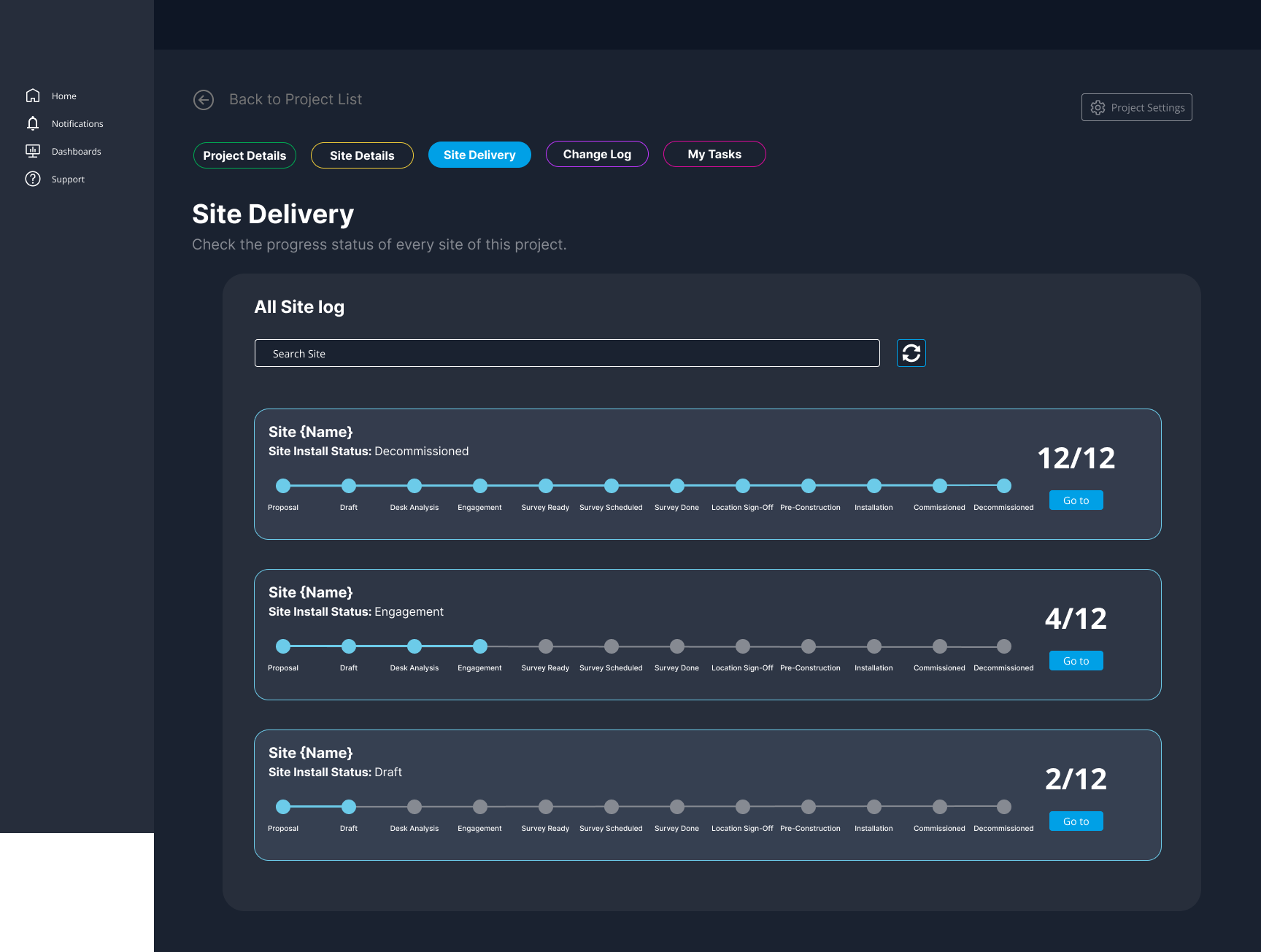Viewport: 1261px width, 952px height.
Task: Click Engagement step dot on second site
Action: (480, 646)
